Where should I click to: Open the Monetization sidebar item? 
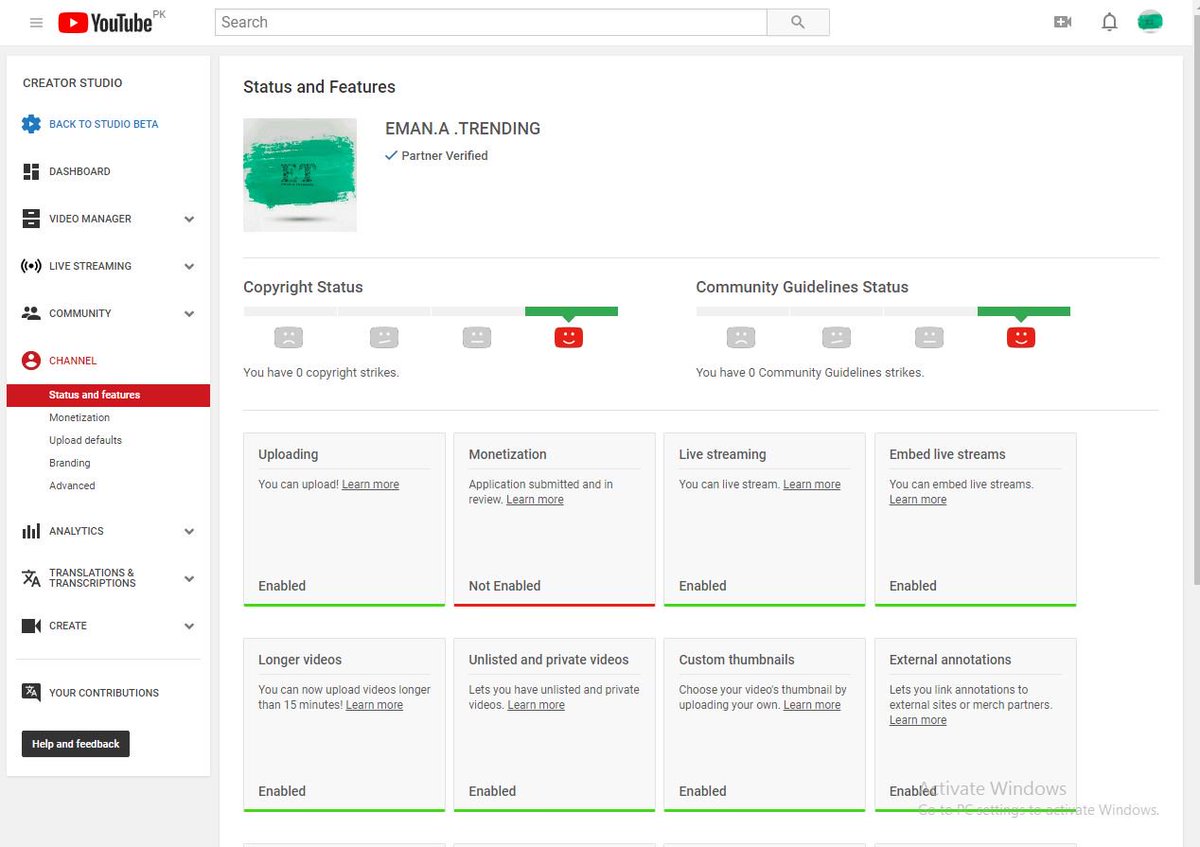pyautogui.click(x=80, y=418)
